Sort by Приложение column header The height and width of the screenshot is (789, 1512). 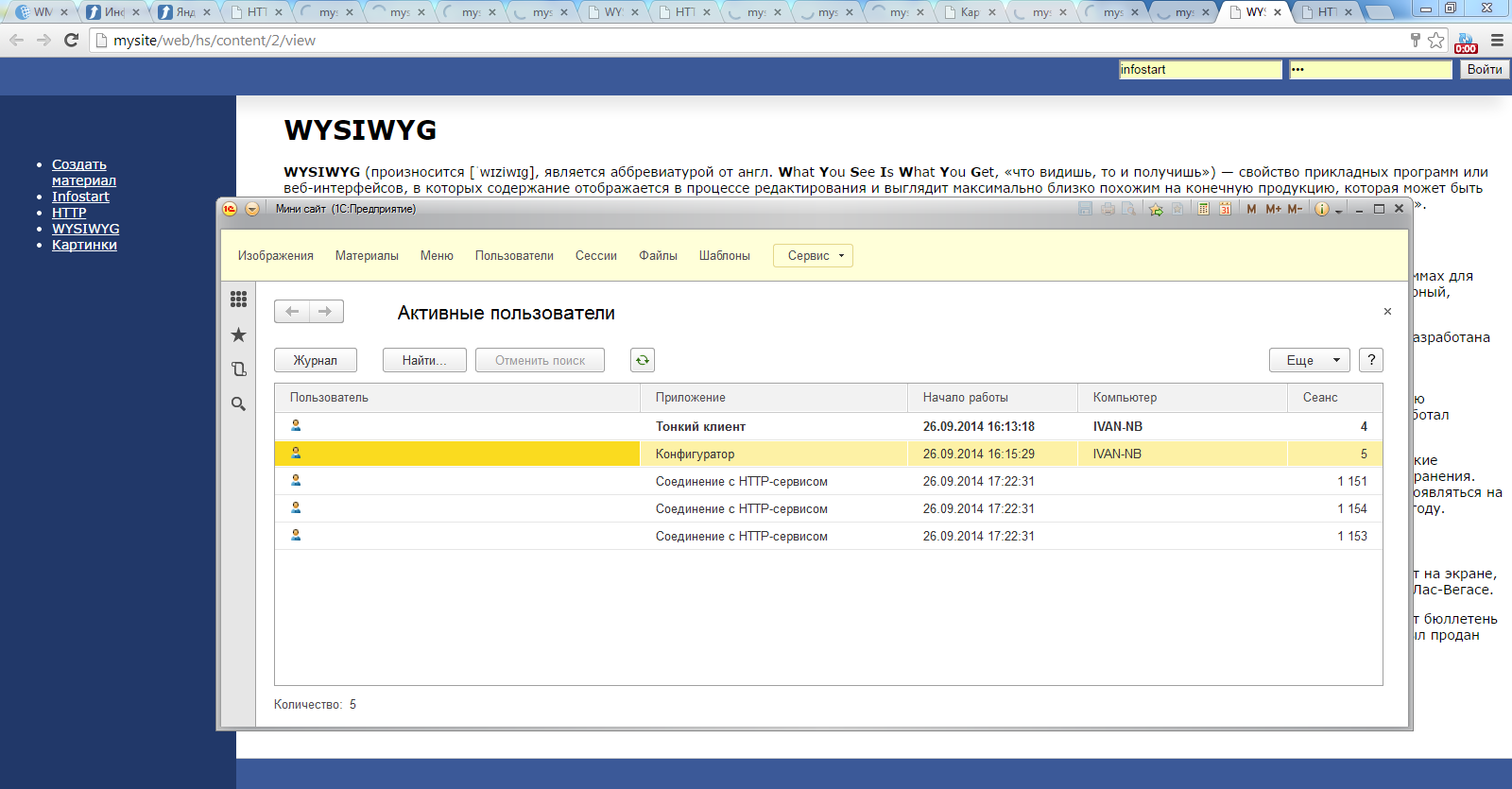pos(774,398)
